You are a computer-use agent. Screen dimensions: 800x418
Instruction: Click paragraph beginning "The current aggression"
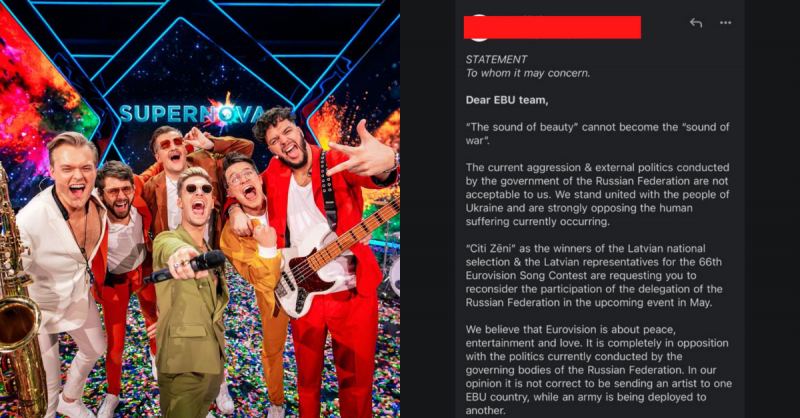tap(597, 194)
